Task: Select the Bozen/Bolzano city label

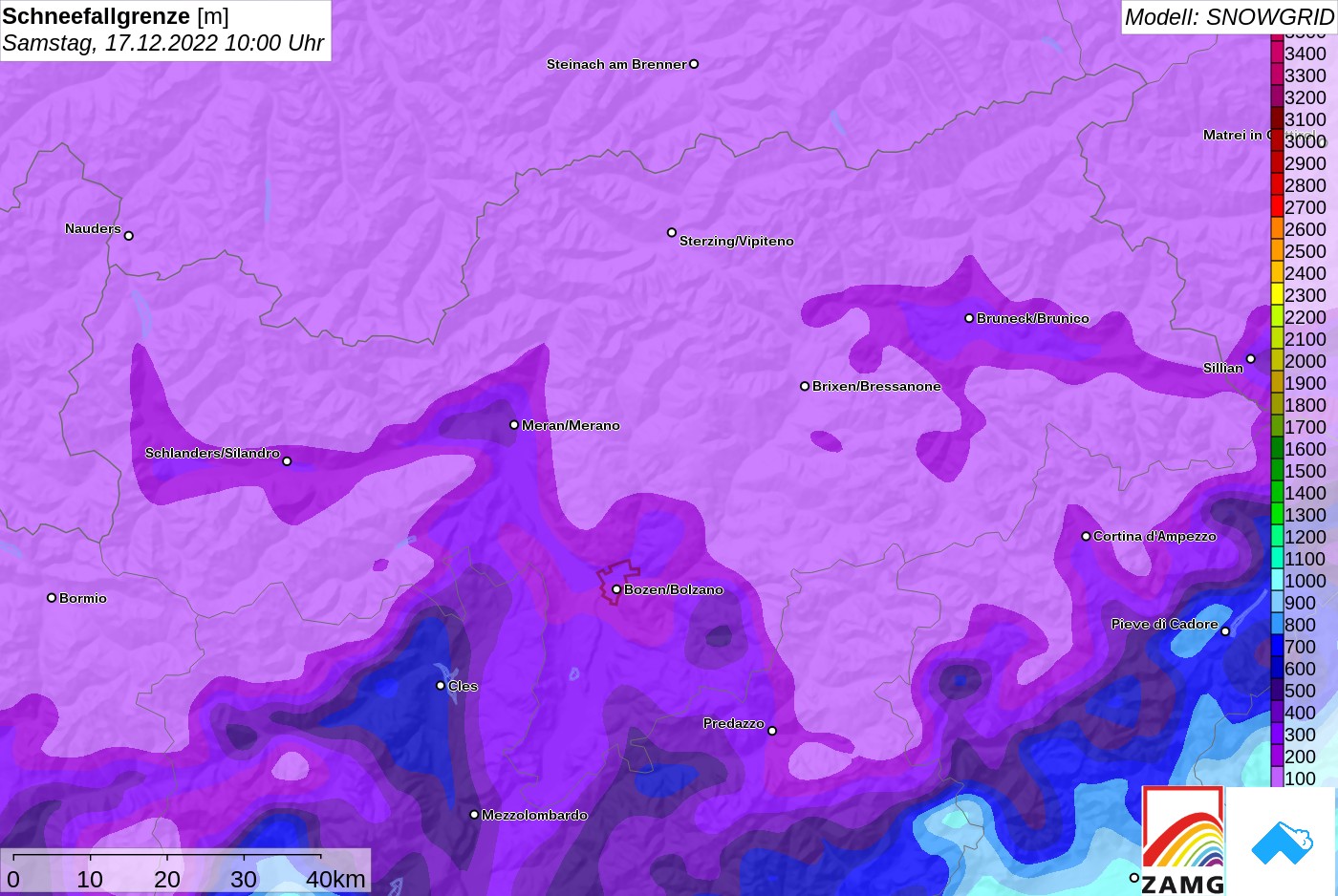Action: pyautogui.click(x=674, y=589)
